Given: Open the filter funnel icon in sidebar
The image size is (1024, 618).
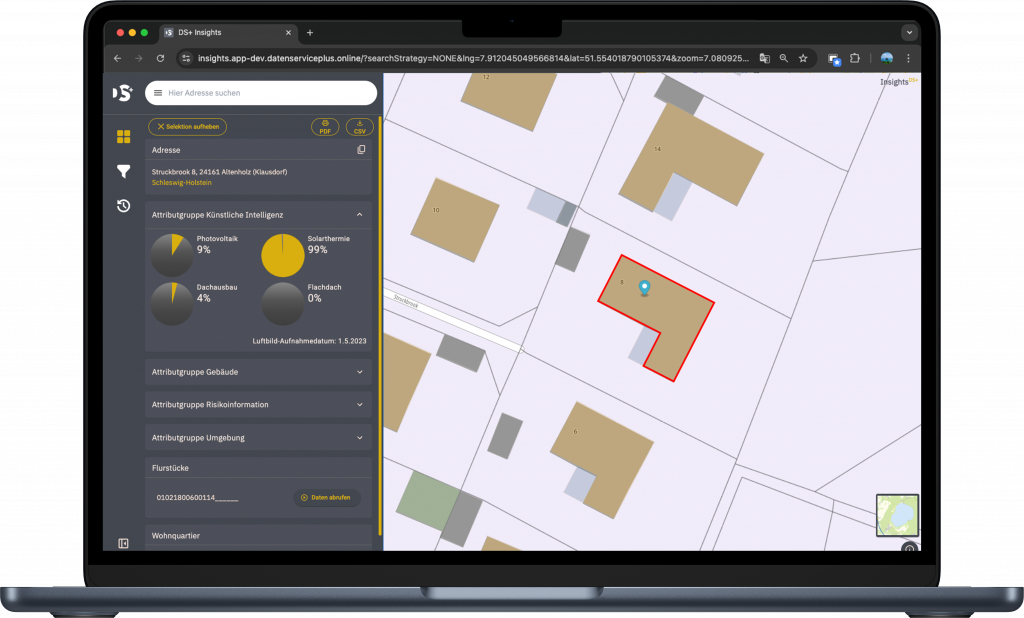Looking at the screenshot, I should (x=123, y=171).
